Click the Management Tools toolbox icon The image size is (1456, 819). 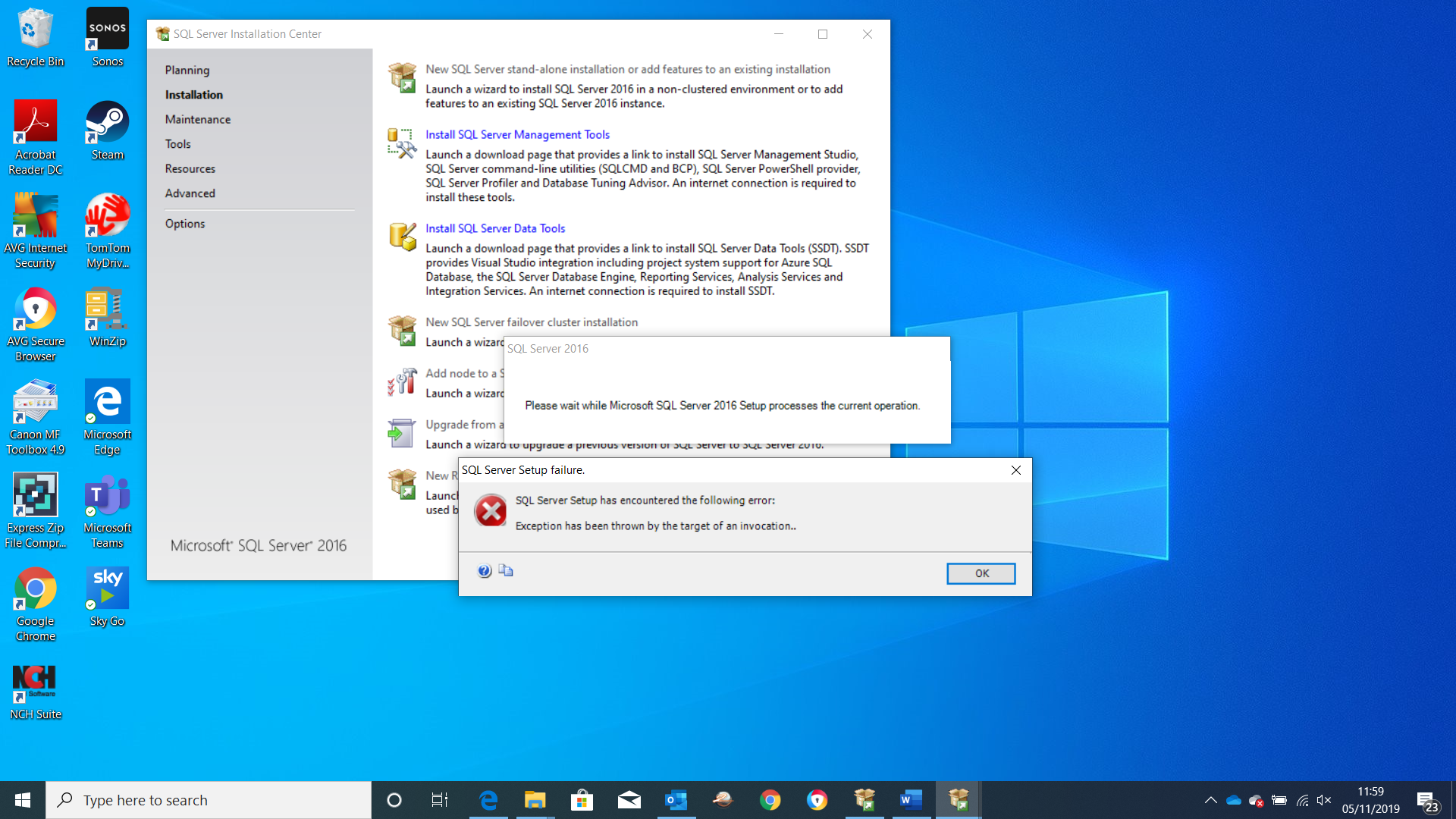[403, 144]
